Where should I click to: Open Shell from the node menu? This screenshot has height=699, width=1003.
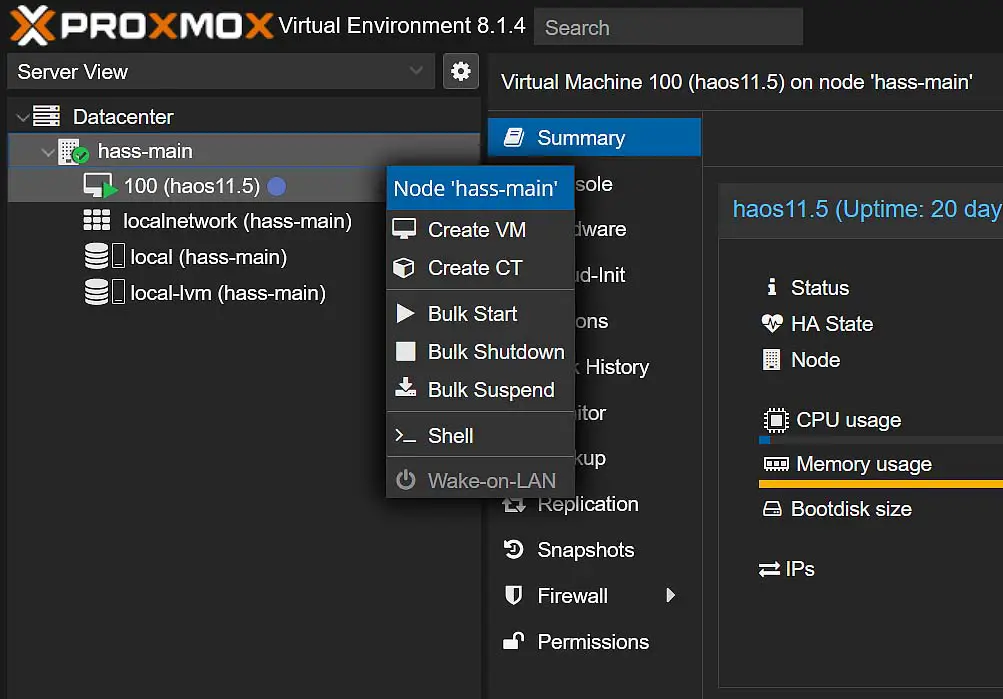coord(480,436)
